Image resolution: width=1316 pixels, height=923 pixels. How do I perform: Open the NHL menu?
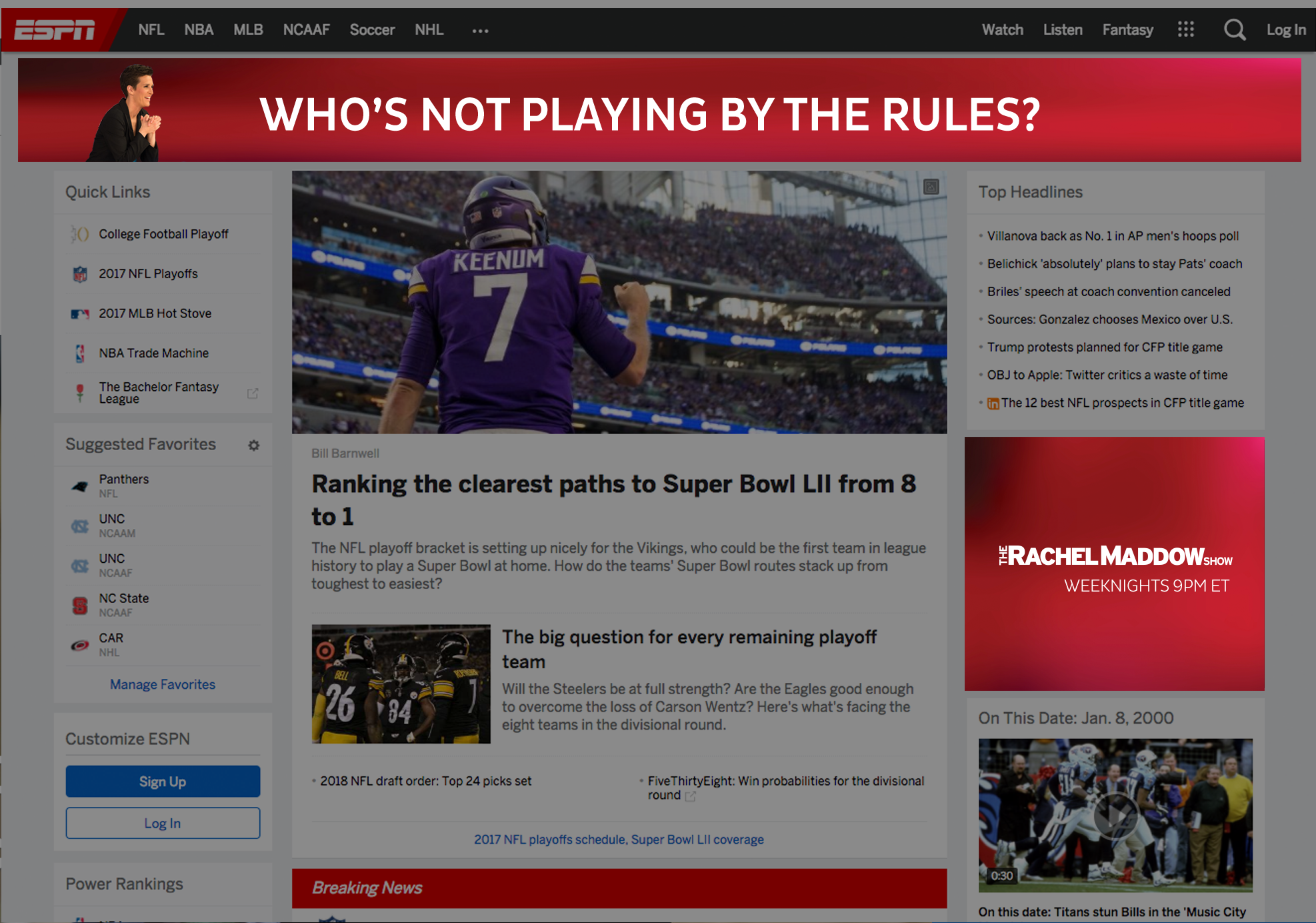point(429,30)
